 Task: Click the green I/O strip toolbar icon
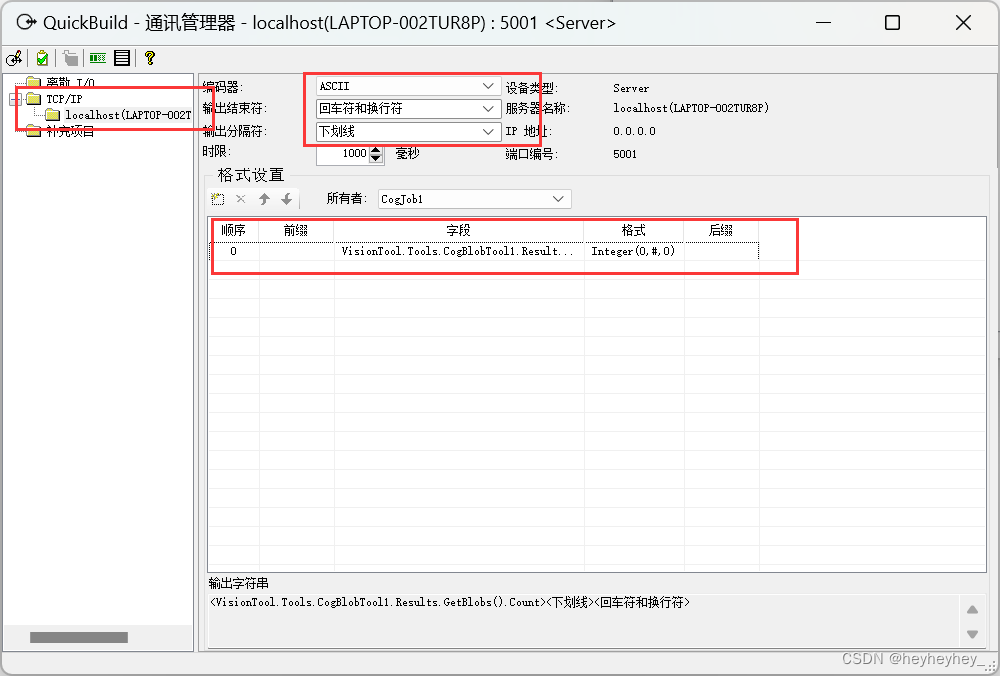pyautogui.click(x=98, y=58)
